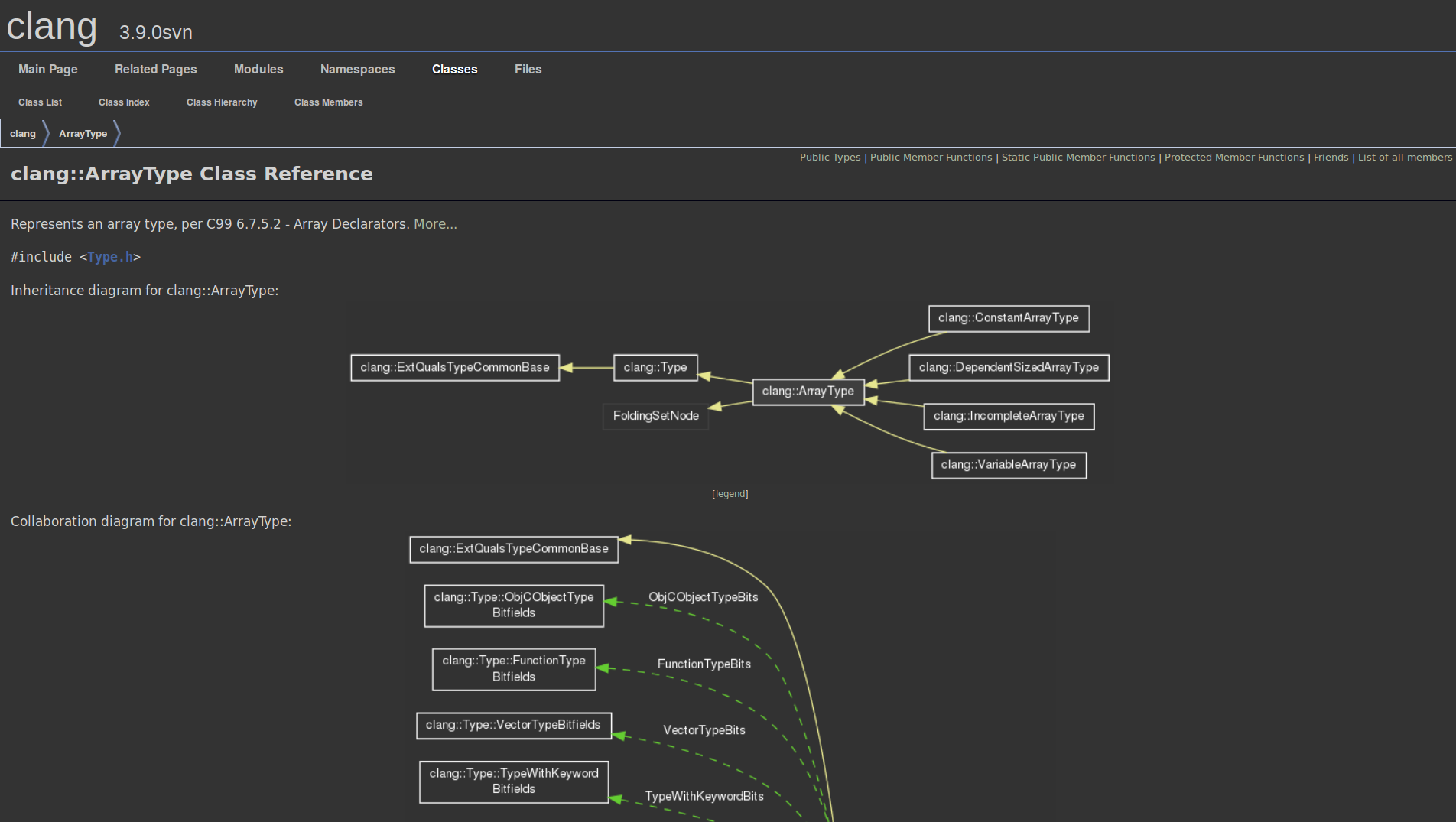Open the Files tab
This screenshot has height=822, width=1456.
[528, 69]
